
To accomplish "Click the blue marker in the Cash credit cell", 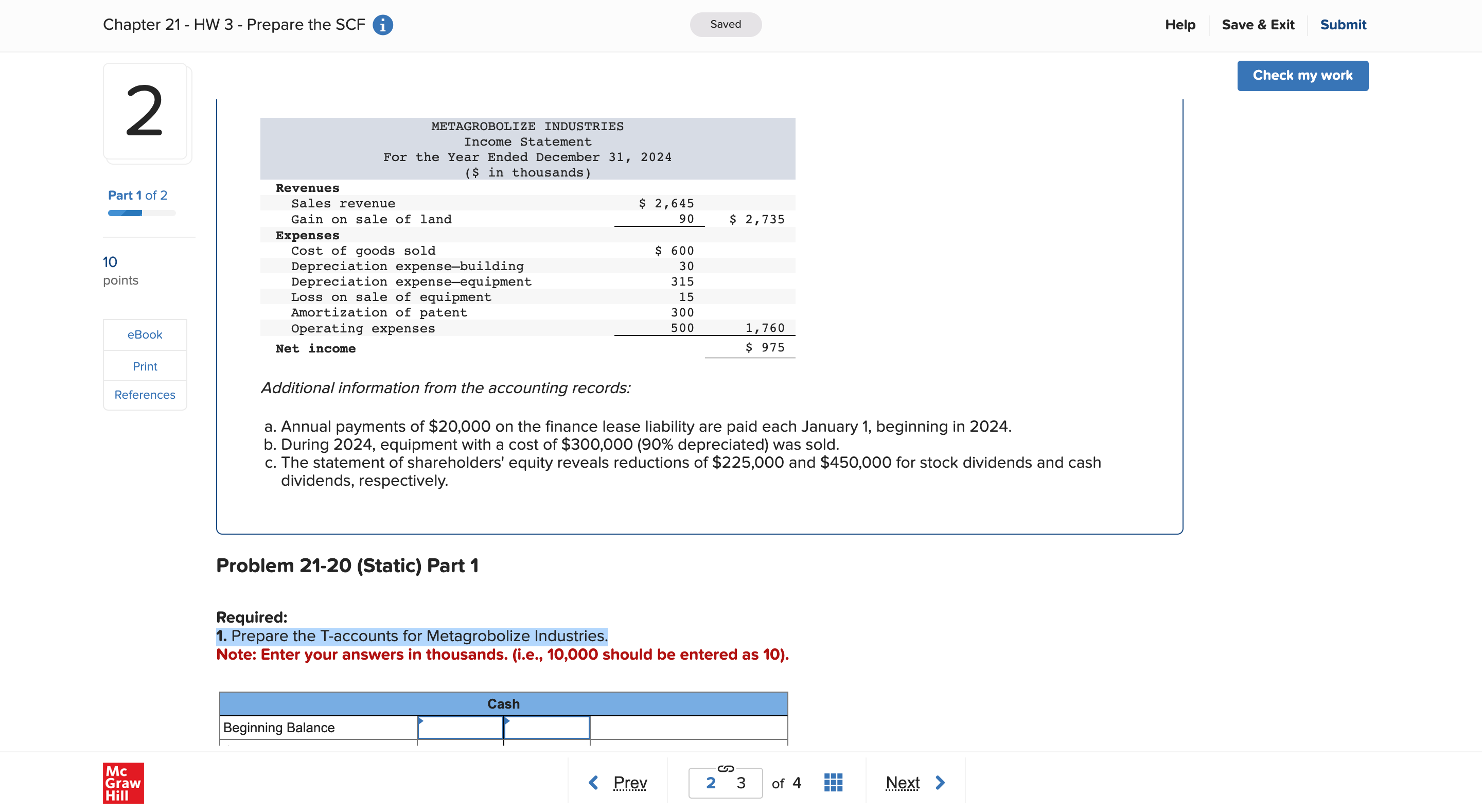I will click(x=508, y=721).
